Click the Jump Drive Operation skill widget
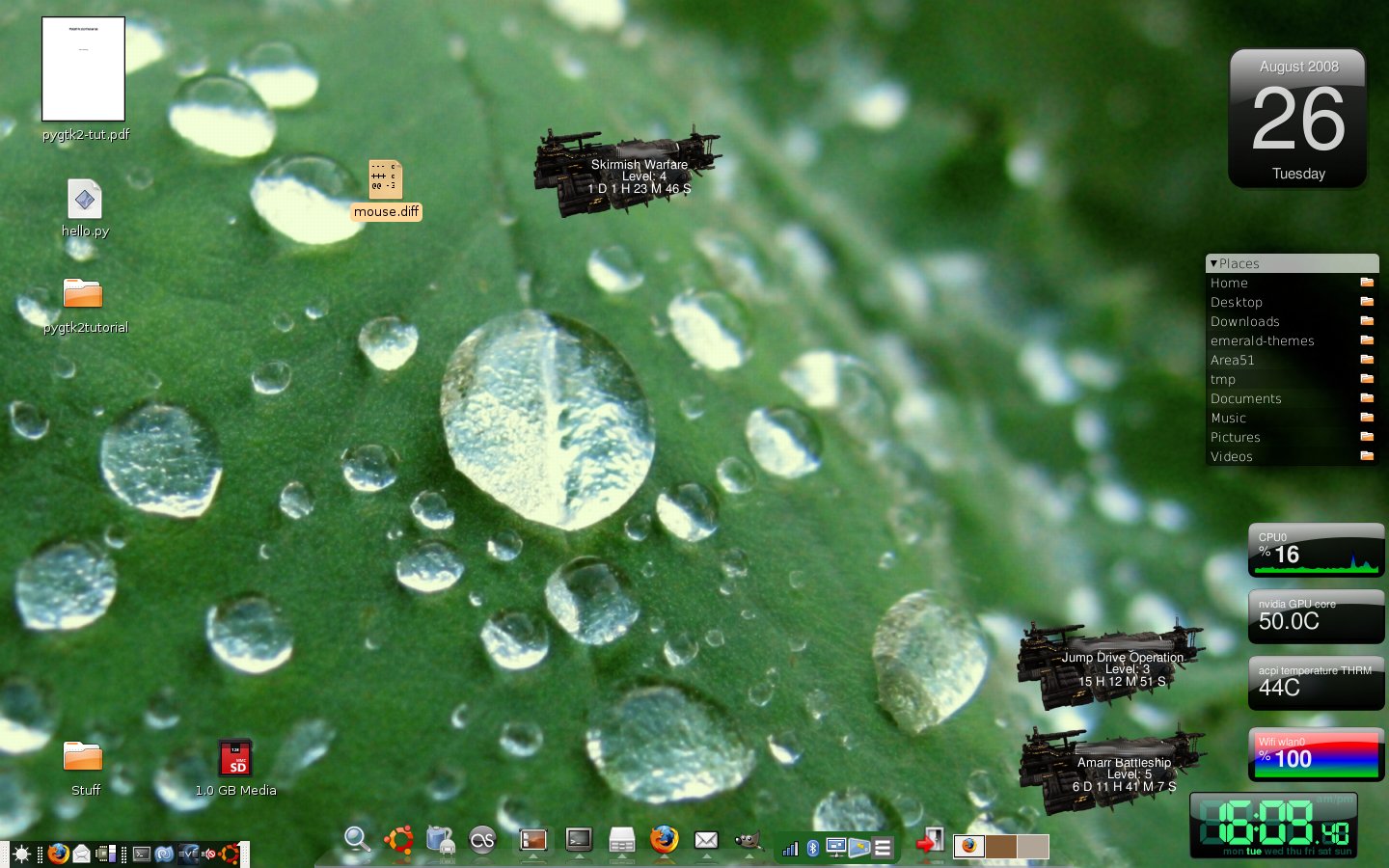Image resolution: width=1389 pixels, height=868 pixels. pyautogui.click(x=1111, y=665)
